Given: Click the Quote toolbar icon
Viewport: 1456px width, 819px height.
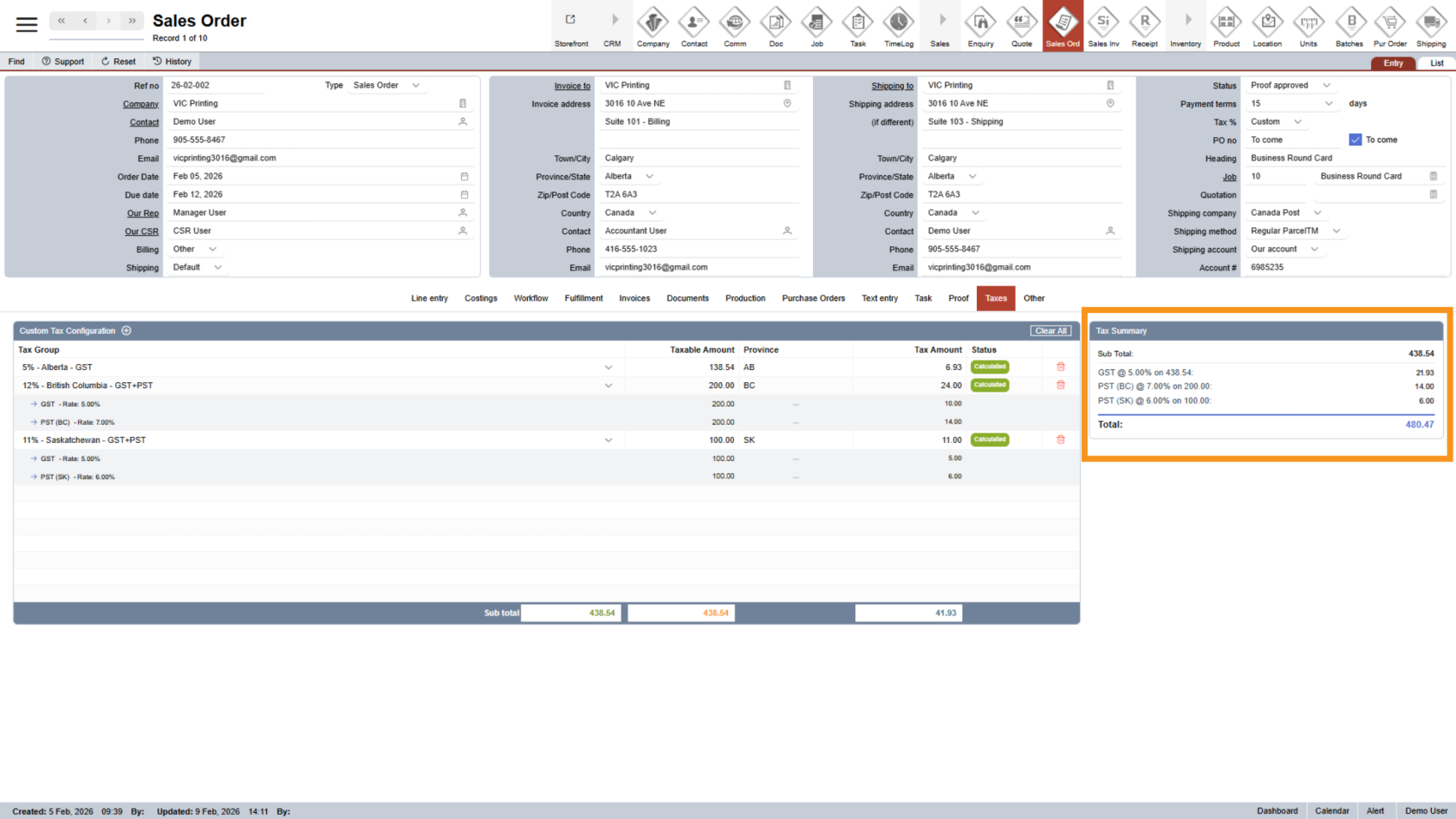Looking at the screenshot, I should pos(1022,26).
